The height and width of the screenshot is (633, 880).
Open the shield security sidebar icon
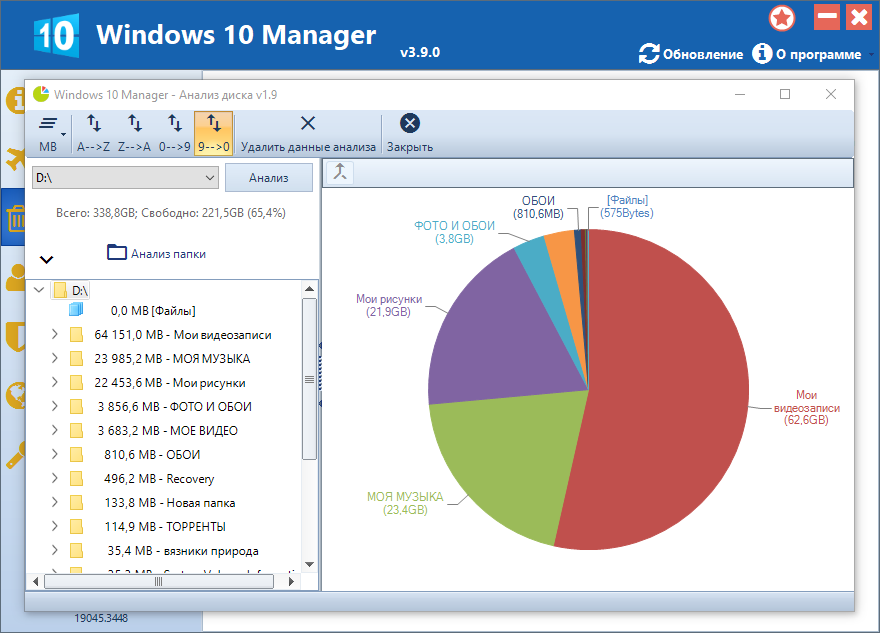click(x=16, y=337)
